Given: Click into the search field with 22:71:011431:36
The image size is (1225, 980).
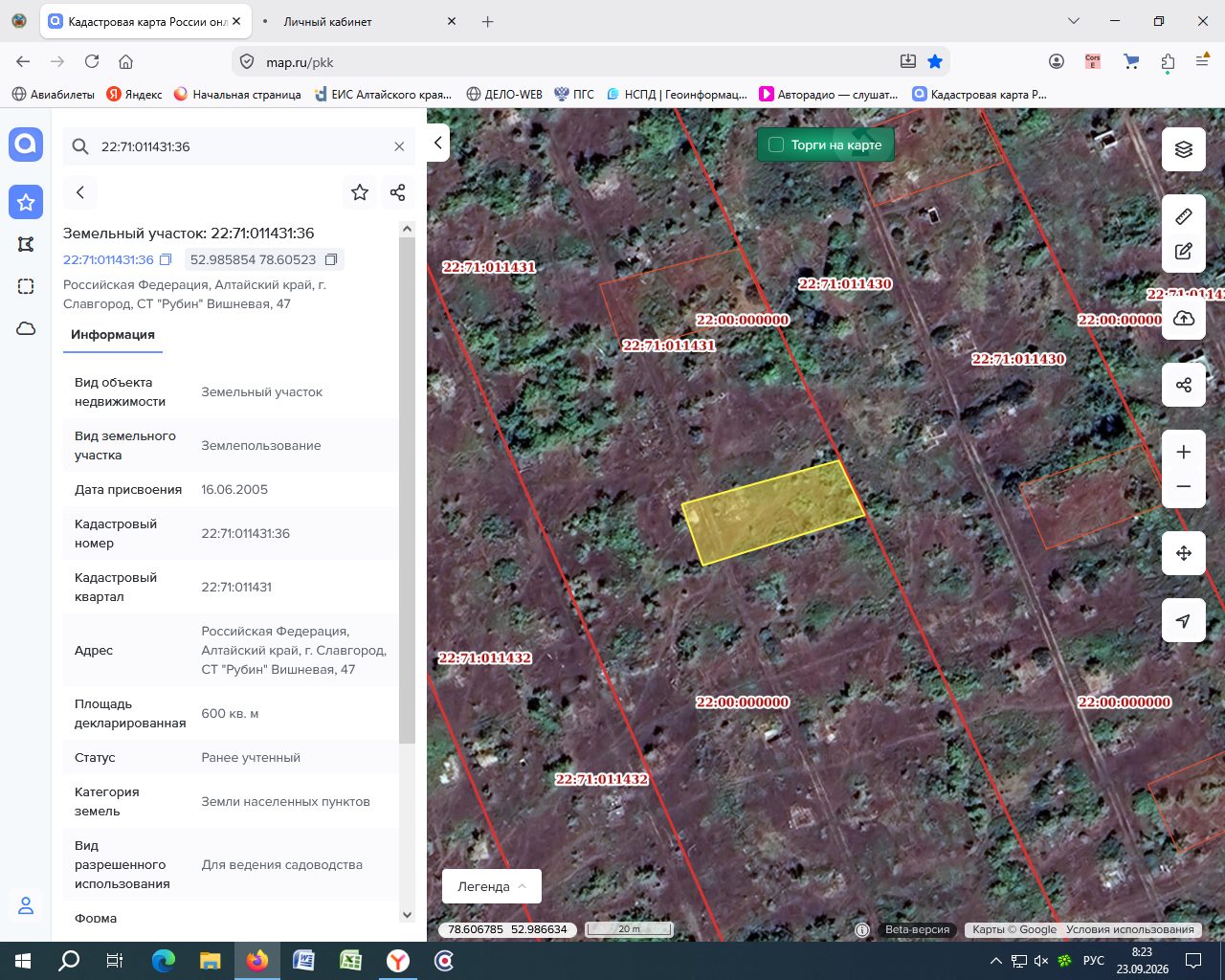Looking at the screenshot, I should [x=239, y=146].
